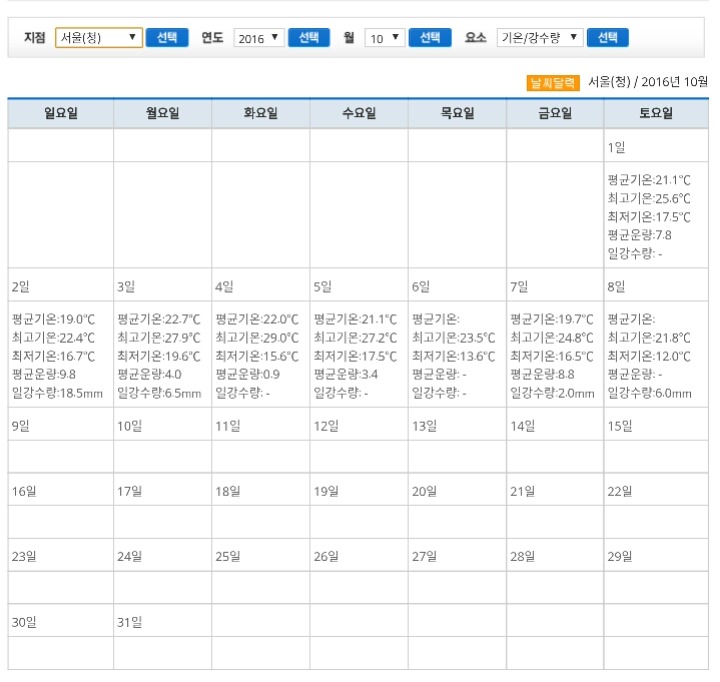Click the 11일 date cell
The width and height of the screenshot is (720, 682).
tap(261, 424)
